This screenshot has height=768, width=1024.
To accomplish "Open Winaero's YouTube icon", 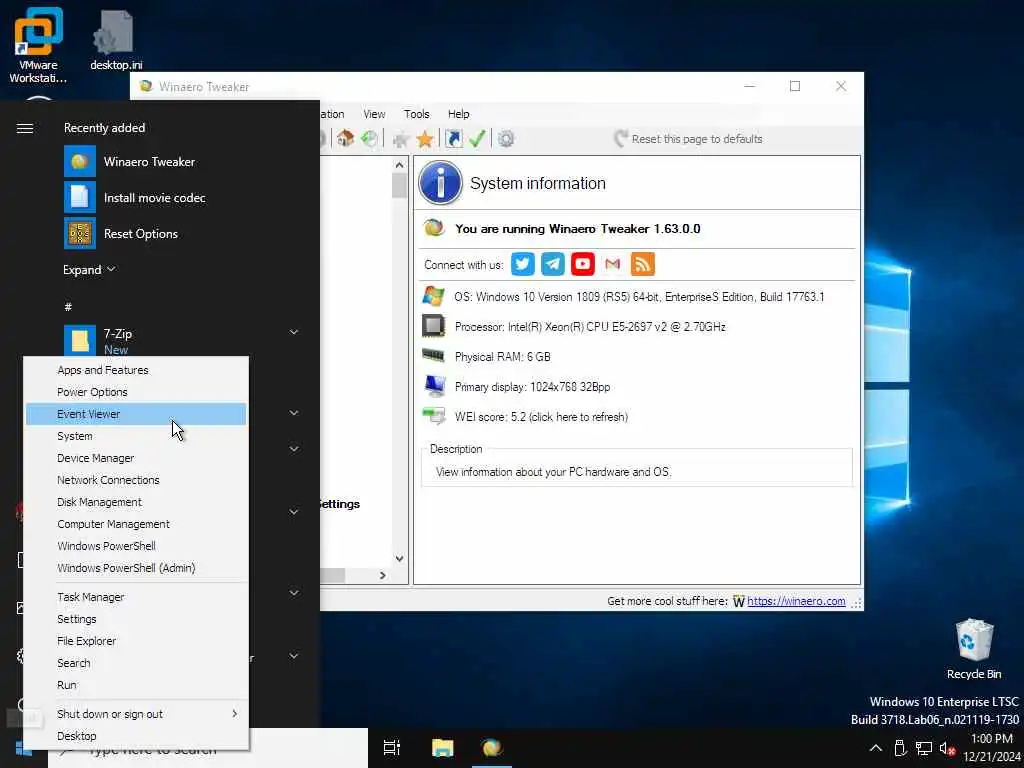I will tap(583, 264).
